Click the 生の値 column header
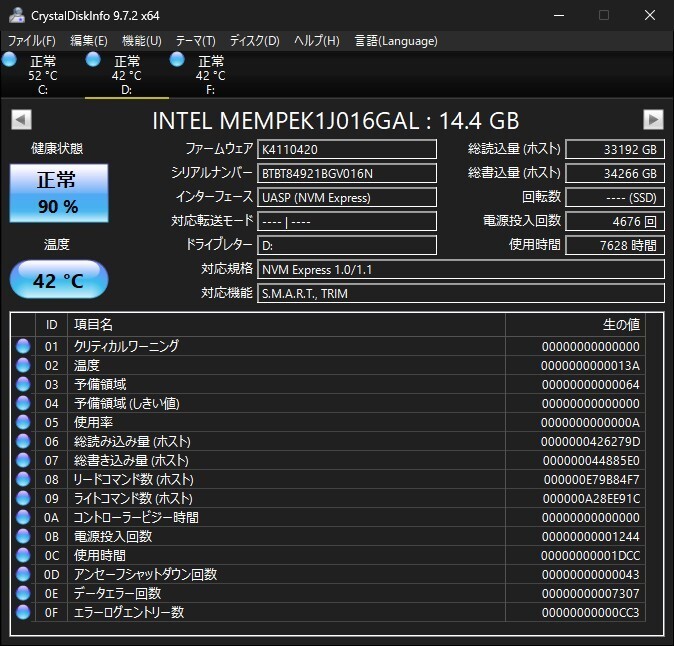This screenshot has height=646, width=674. click(575, 325)
